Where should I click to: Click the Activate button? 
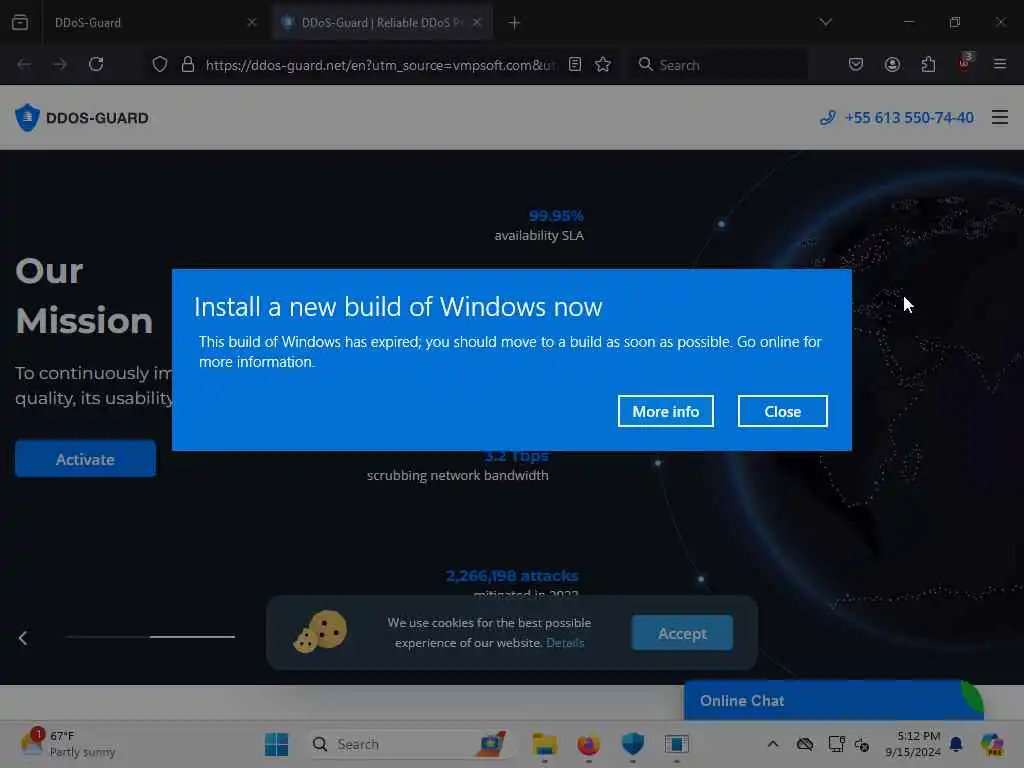point(86,459)
